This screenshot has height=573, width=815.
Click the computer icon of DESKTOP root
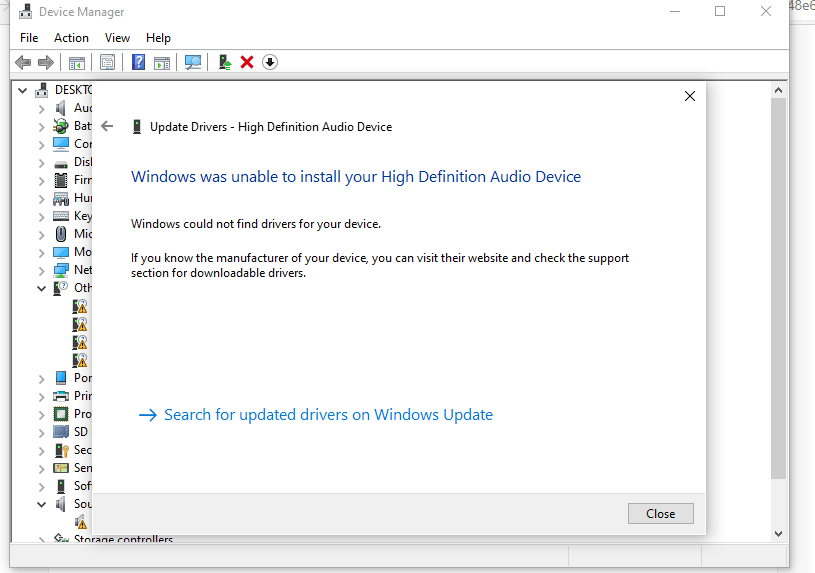[42, 90]
